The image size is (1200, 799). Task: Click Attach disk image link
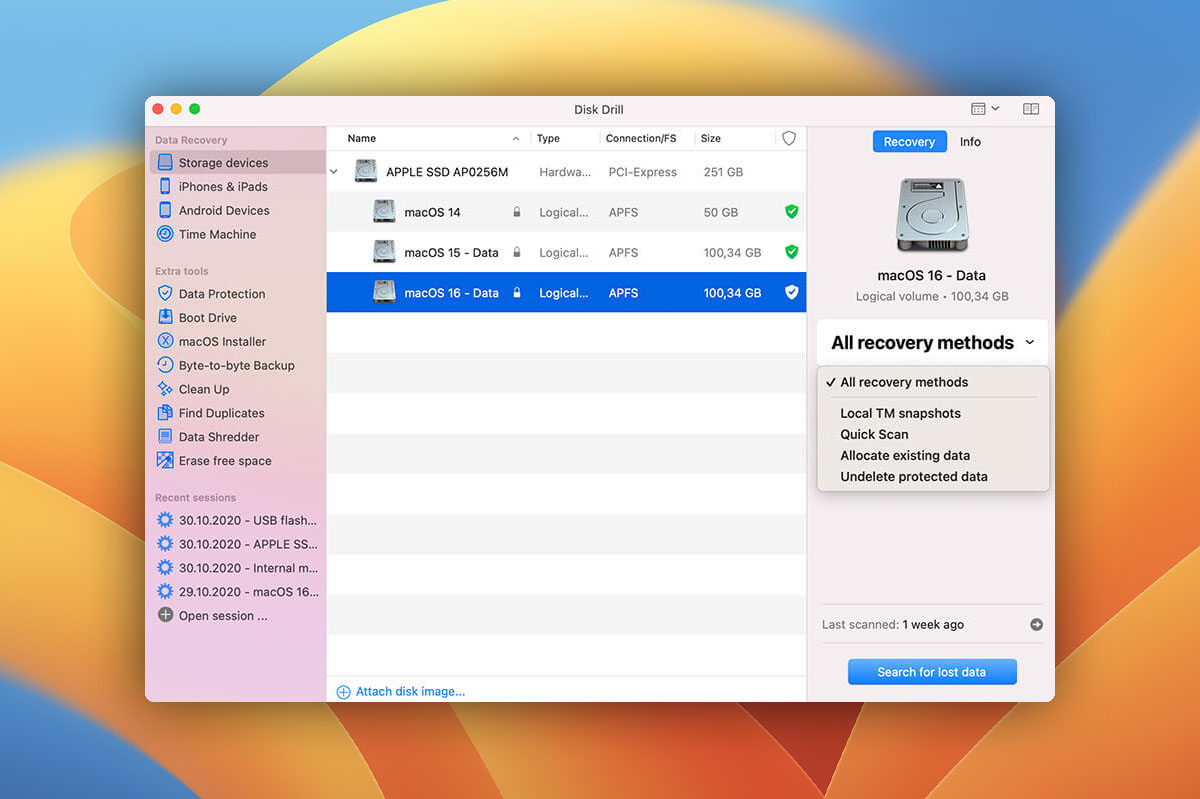point(401,691)
